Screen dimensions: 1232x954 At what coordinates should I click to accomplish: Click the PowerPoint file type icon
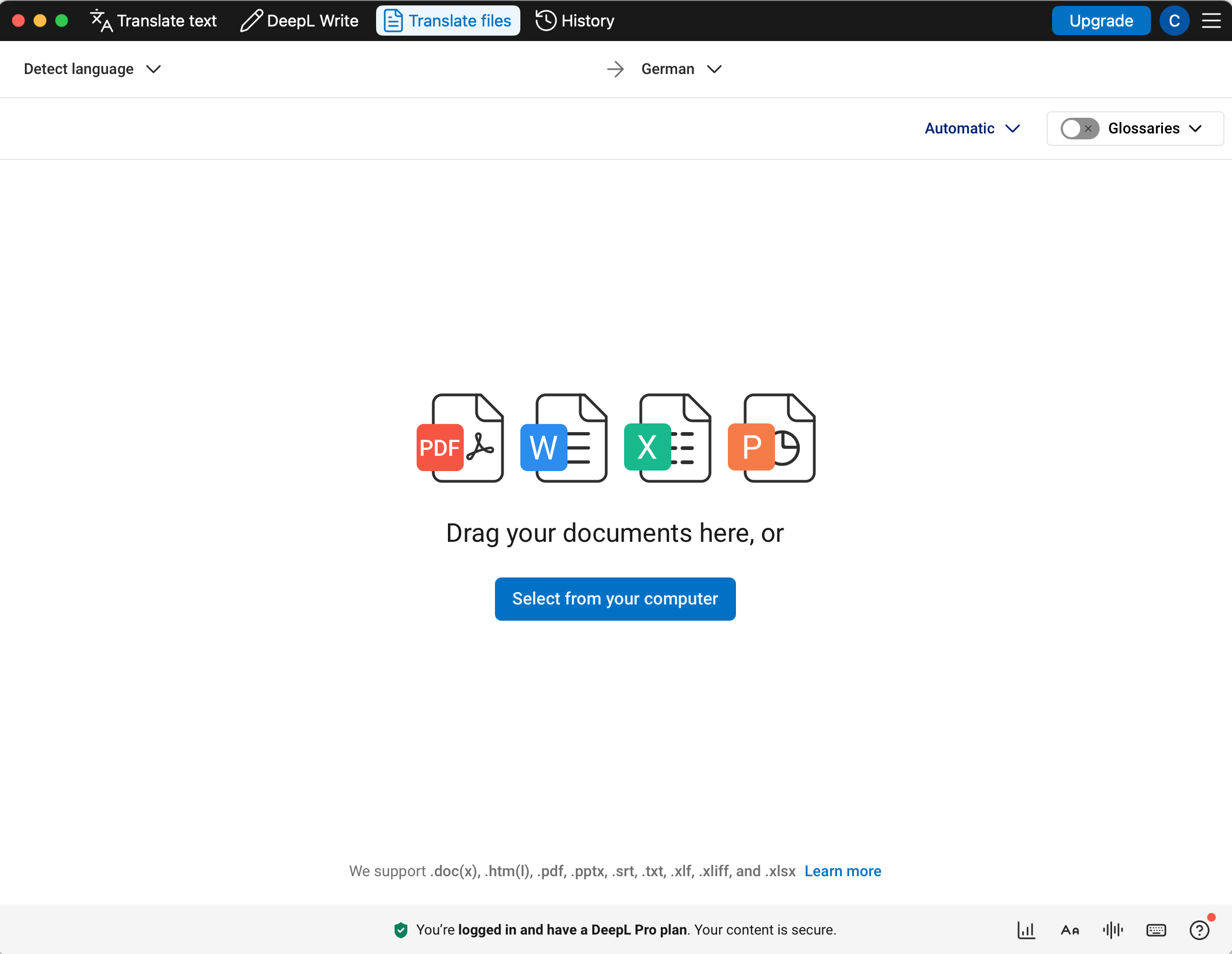(x=771, y=438)
